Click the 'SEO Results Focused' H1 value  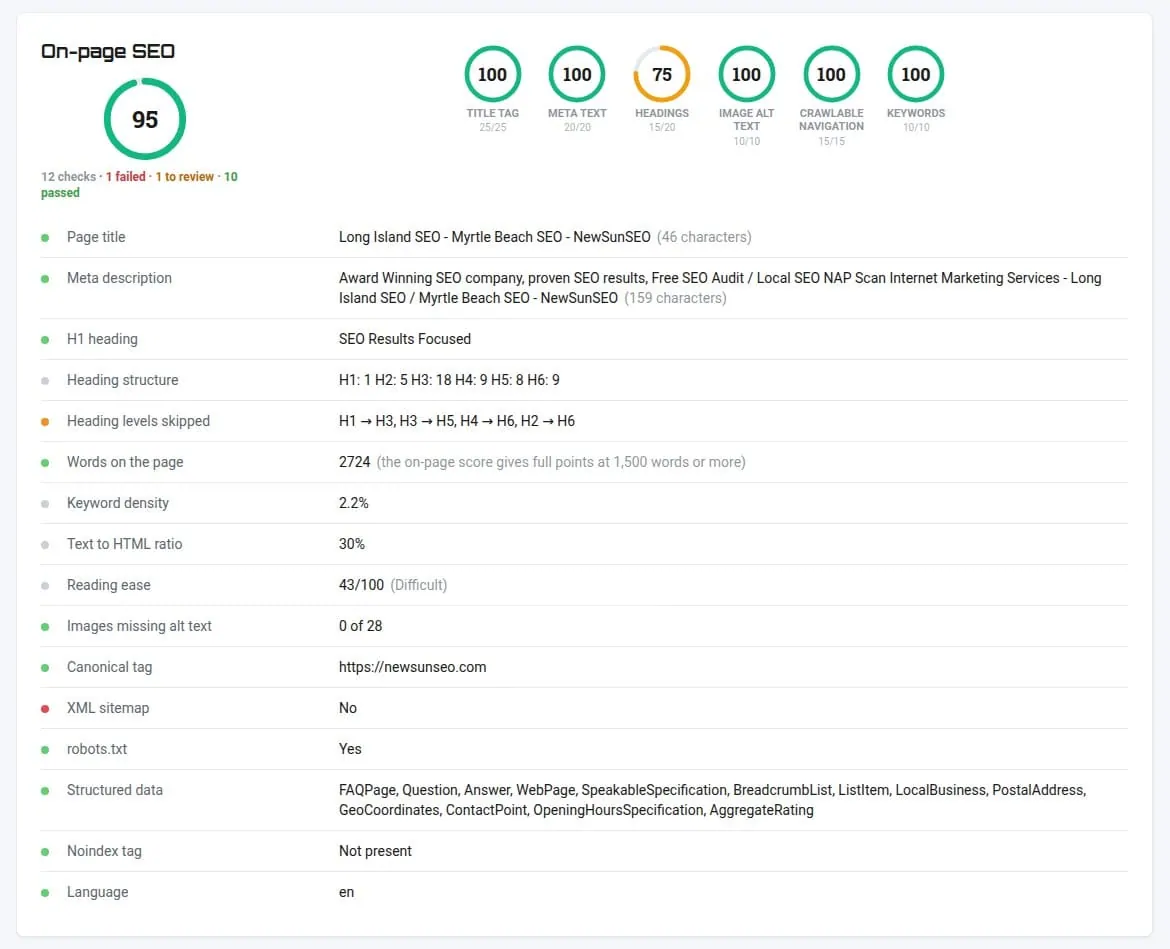coord(404,339)
